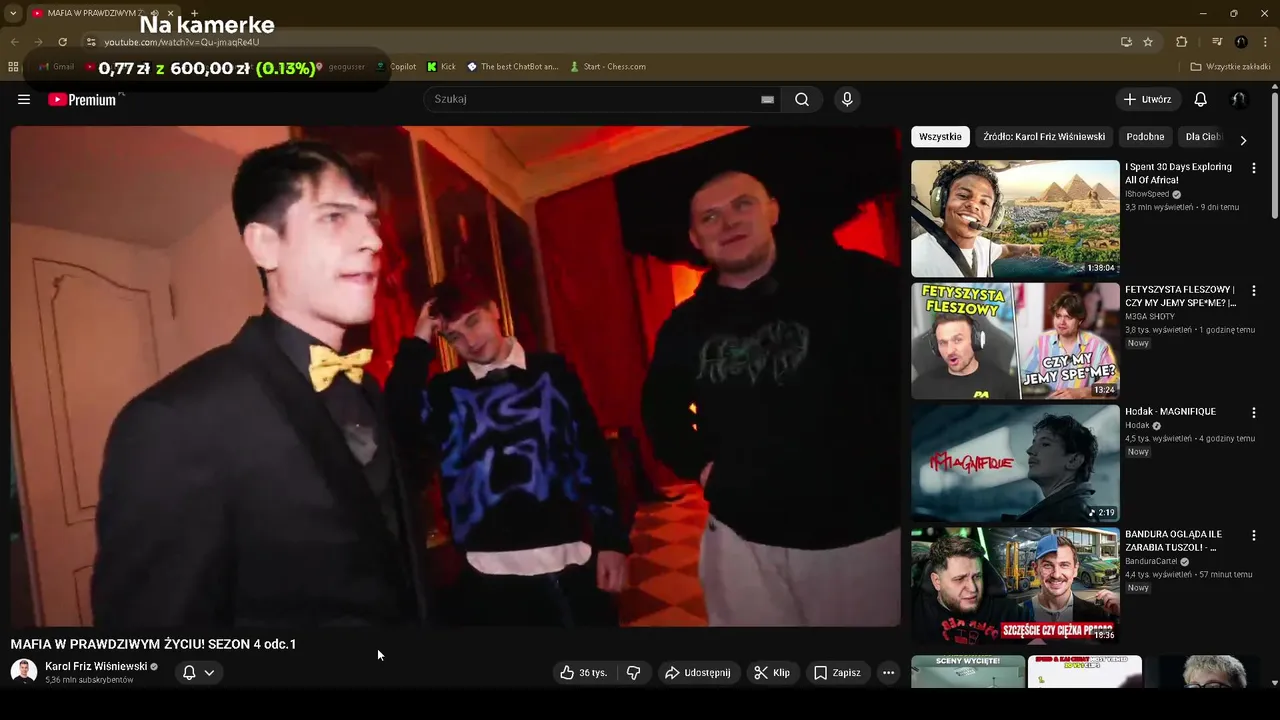Open SCENY WYCIĘTE short thumbnail

(x=968, y=672)
